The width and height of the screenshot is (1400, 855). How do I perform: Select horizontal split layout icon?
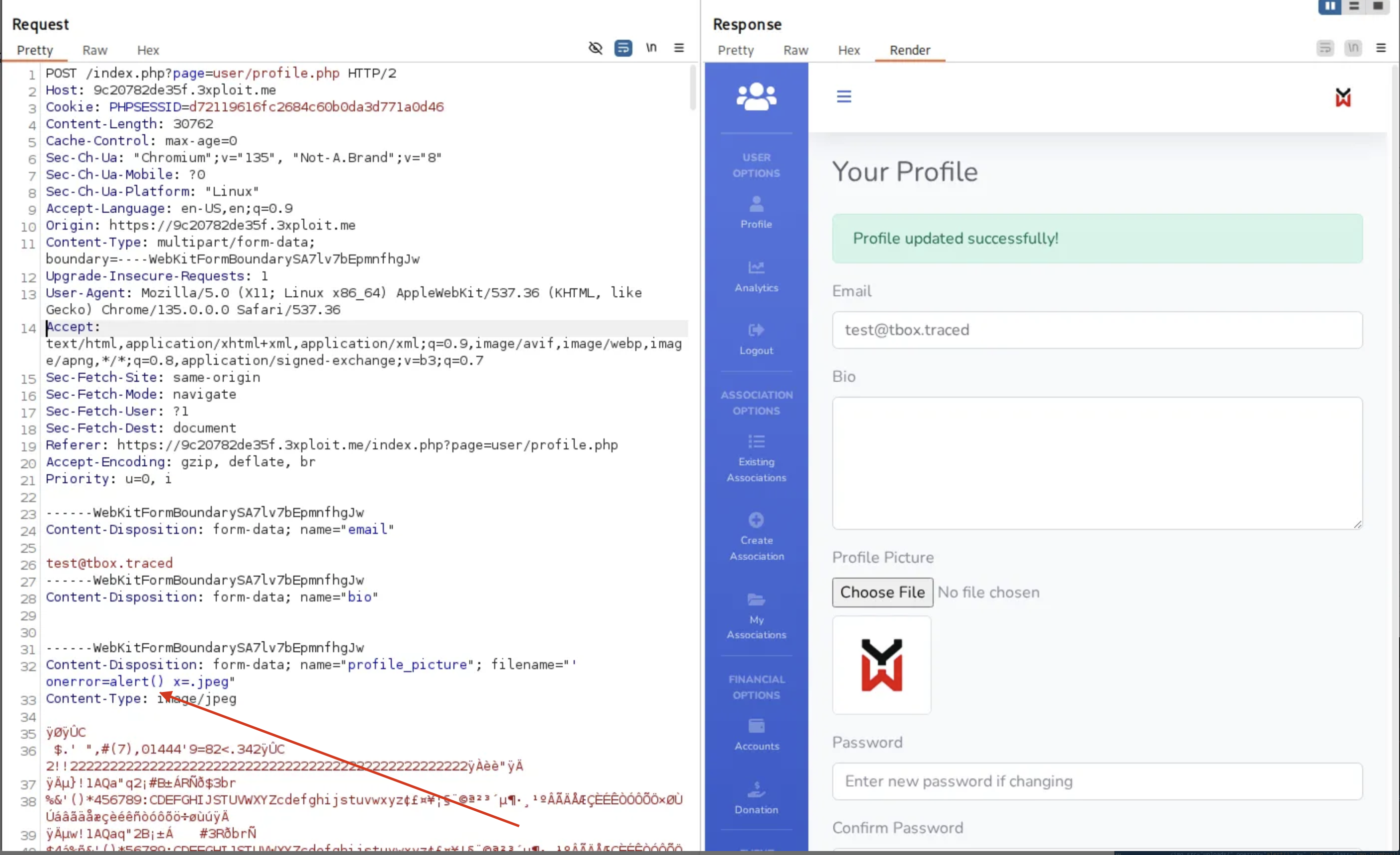(x=1354, y=6)
